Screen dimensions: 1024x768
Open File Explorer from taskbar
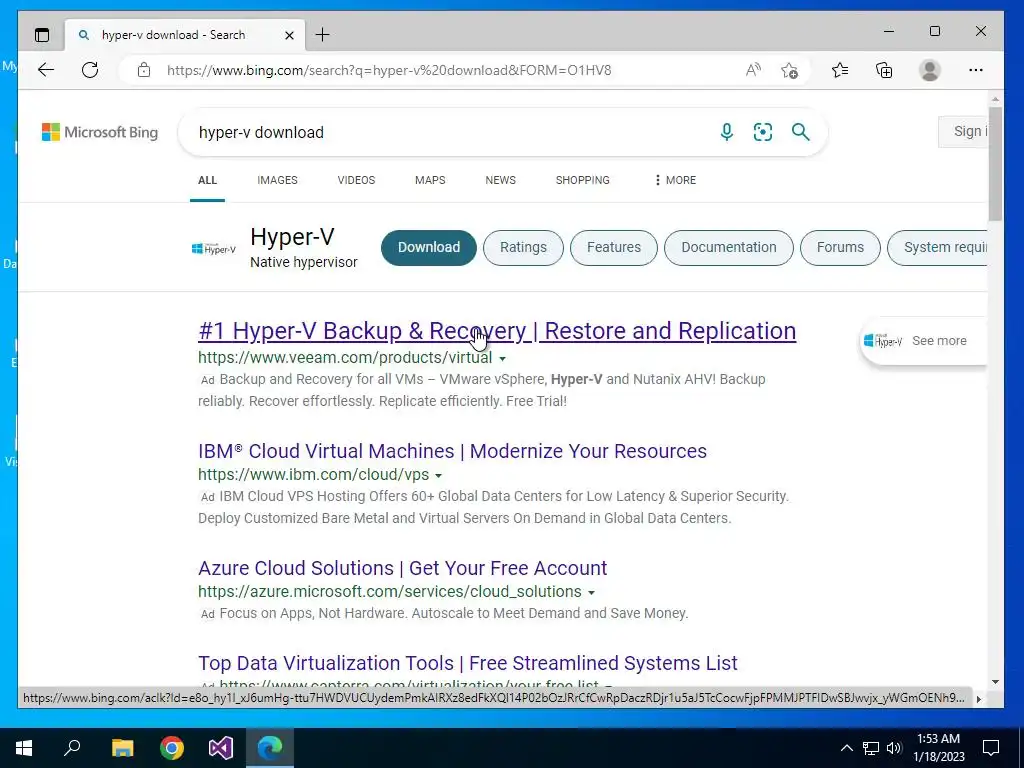[x=122, y=748]
